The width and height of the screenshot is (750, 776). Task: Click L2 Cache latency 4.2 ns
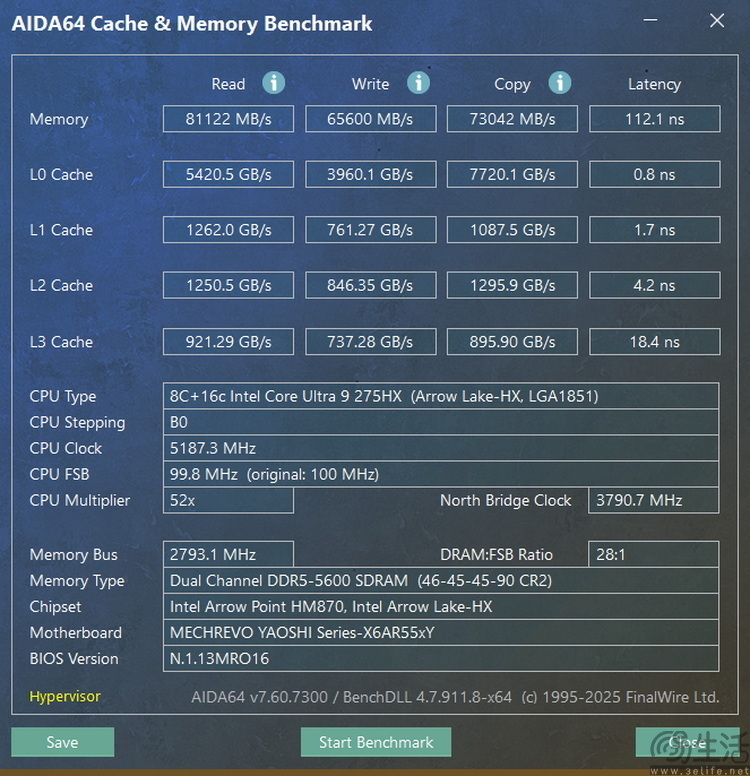click(x=654, y=285)
